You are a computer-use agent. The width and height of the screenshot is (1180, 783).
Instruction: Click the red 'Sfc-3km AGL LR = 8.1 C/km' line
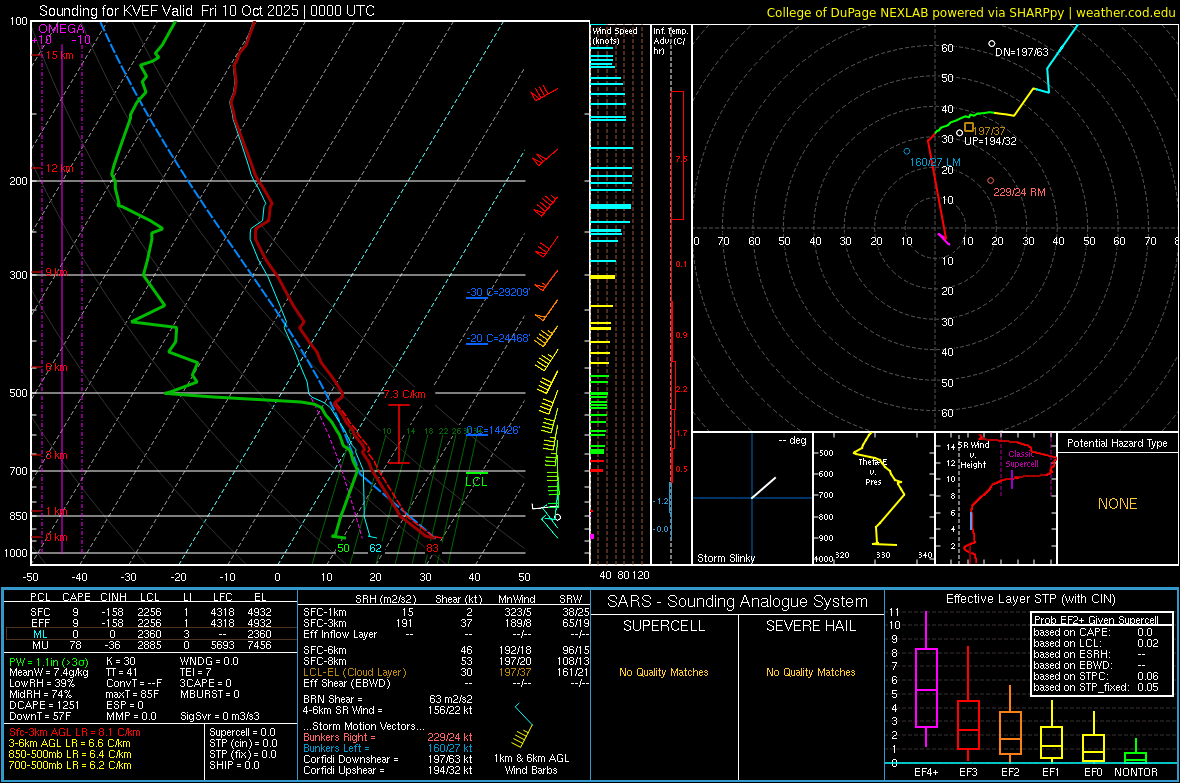point(75,733)
